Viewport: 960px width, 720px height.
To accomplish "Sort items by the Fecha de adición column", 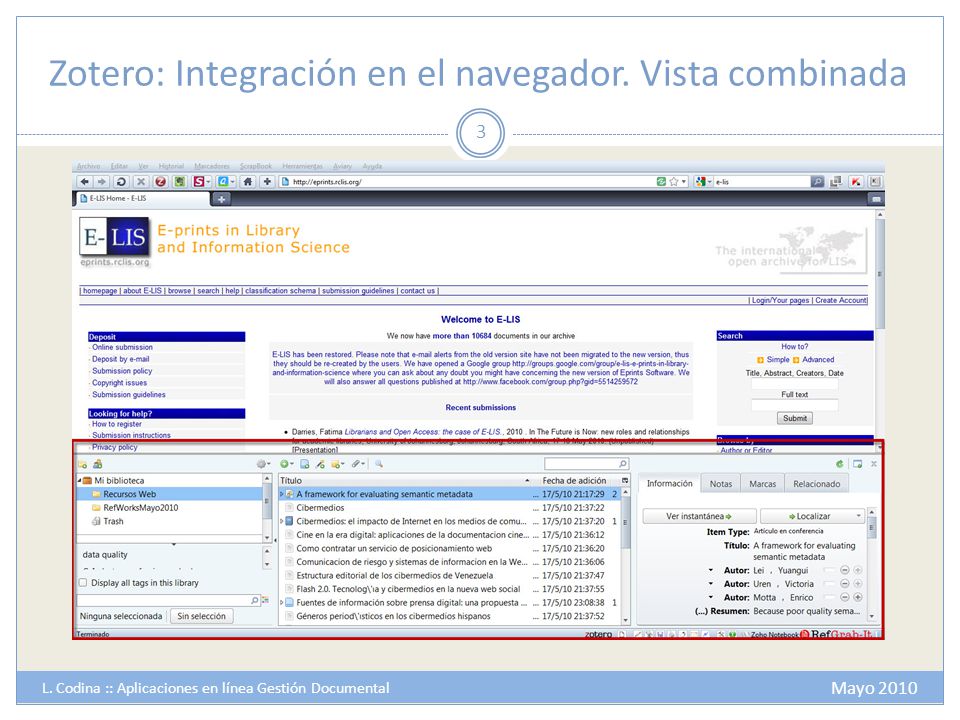I will tap(574, 481).
